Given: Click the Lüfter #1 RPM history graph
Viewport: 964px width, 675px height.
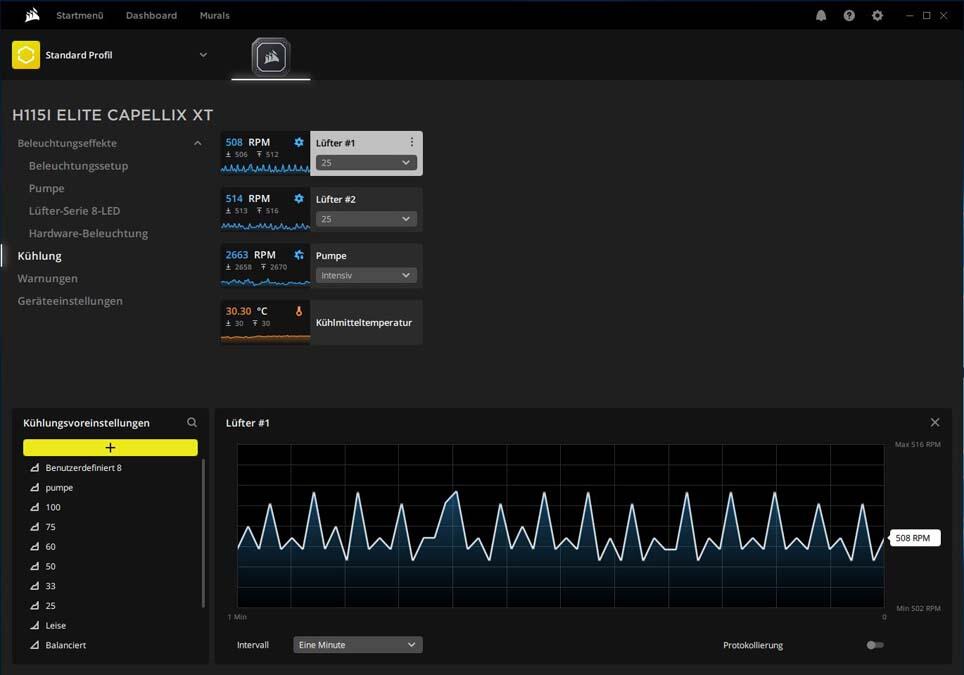Looking at the screenshot, I should (x=561, y=526).
